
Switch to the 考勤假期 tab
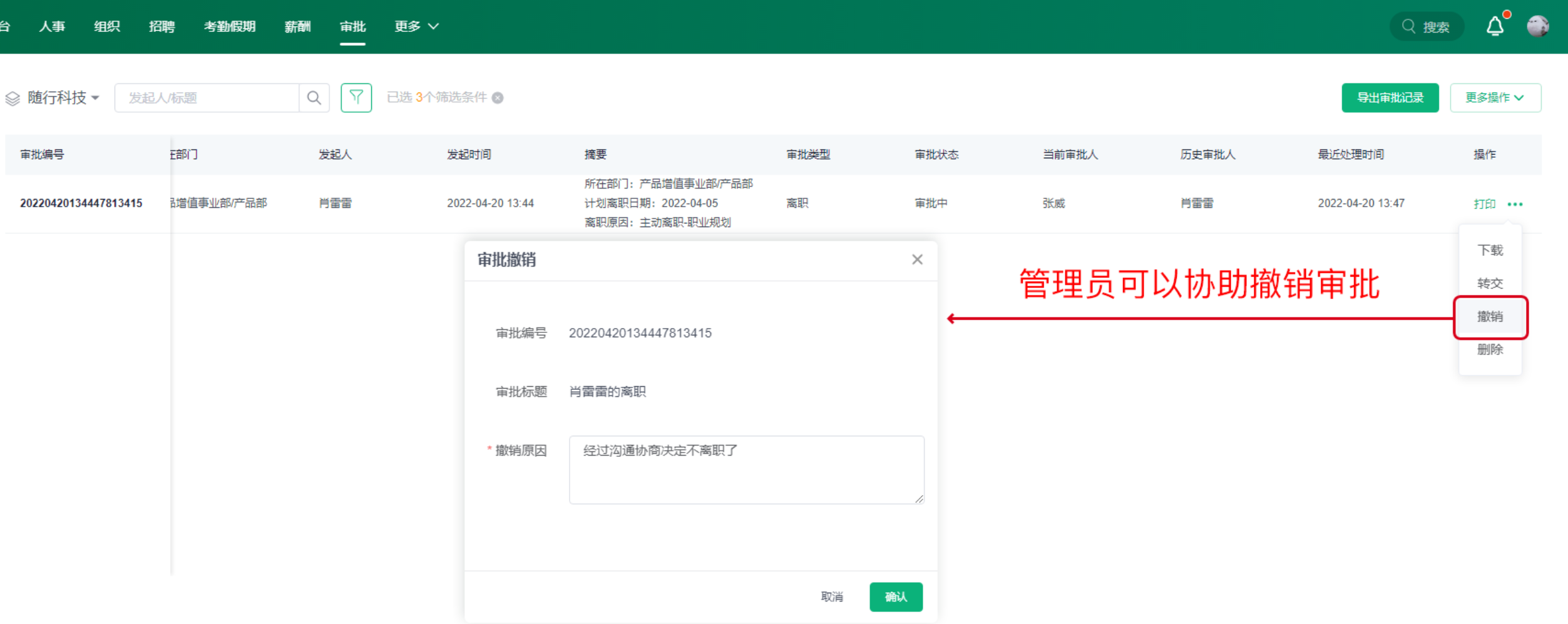point(230,26)
